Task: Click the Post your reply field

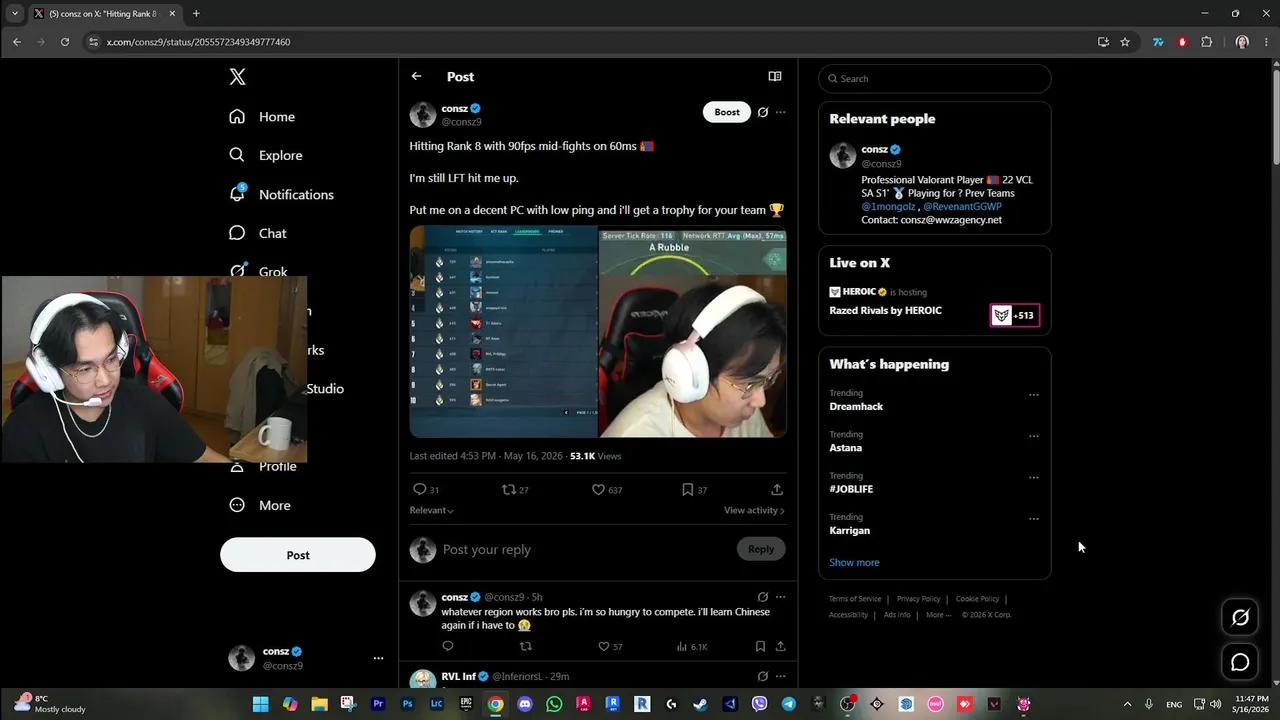Action: pos(585,549)
